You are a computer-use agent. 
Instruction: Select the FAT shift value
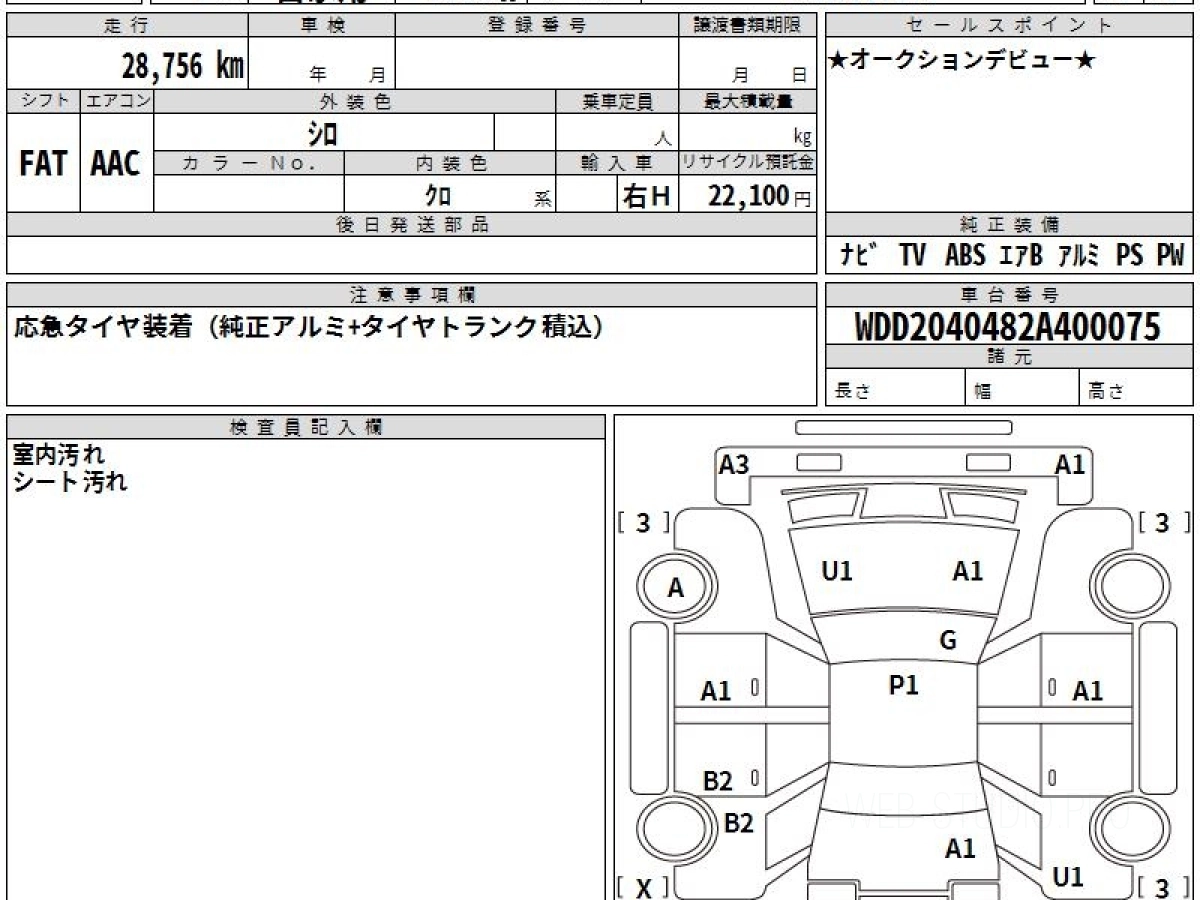point(43,163)
